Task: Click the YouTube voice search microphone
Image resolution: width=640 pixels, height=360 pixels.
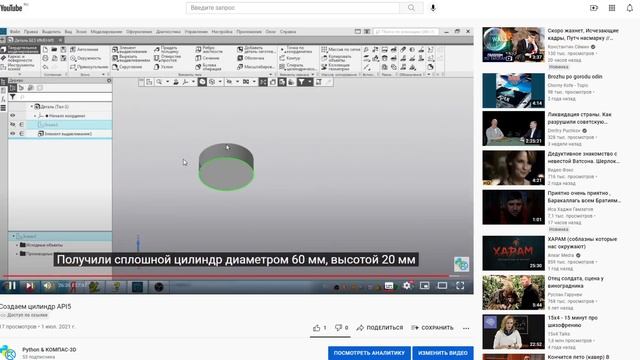Action: tap(433, 8)
